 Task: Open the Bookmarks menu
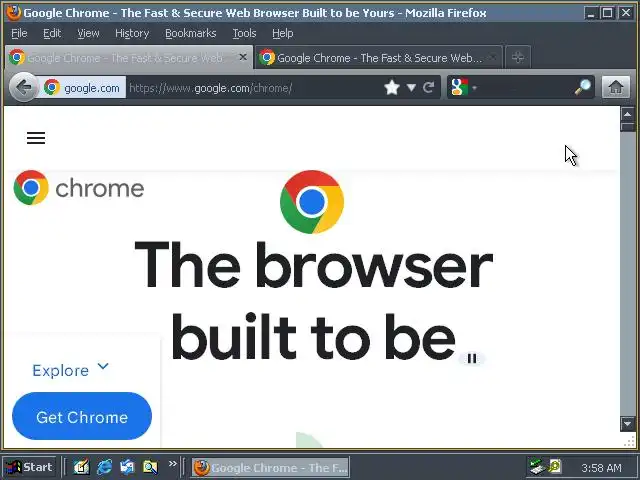pyautogui.click(x=191, y=33)
